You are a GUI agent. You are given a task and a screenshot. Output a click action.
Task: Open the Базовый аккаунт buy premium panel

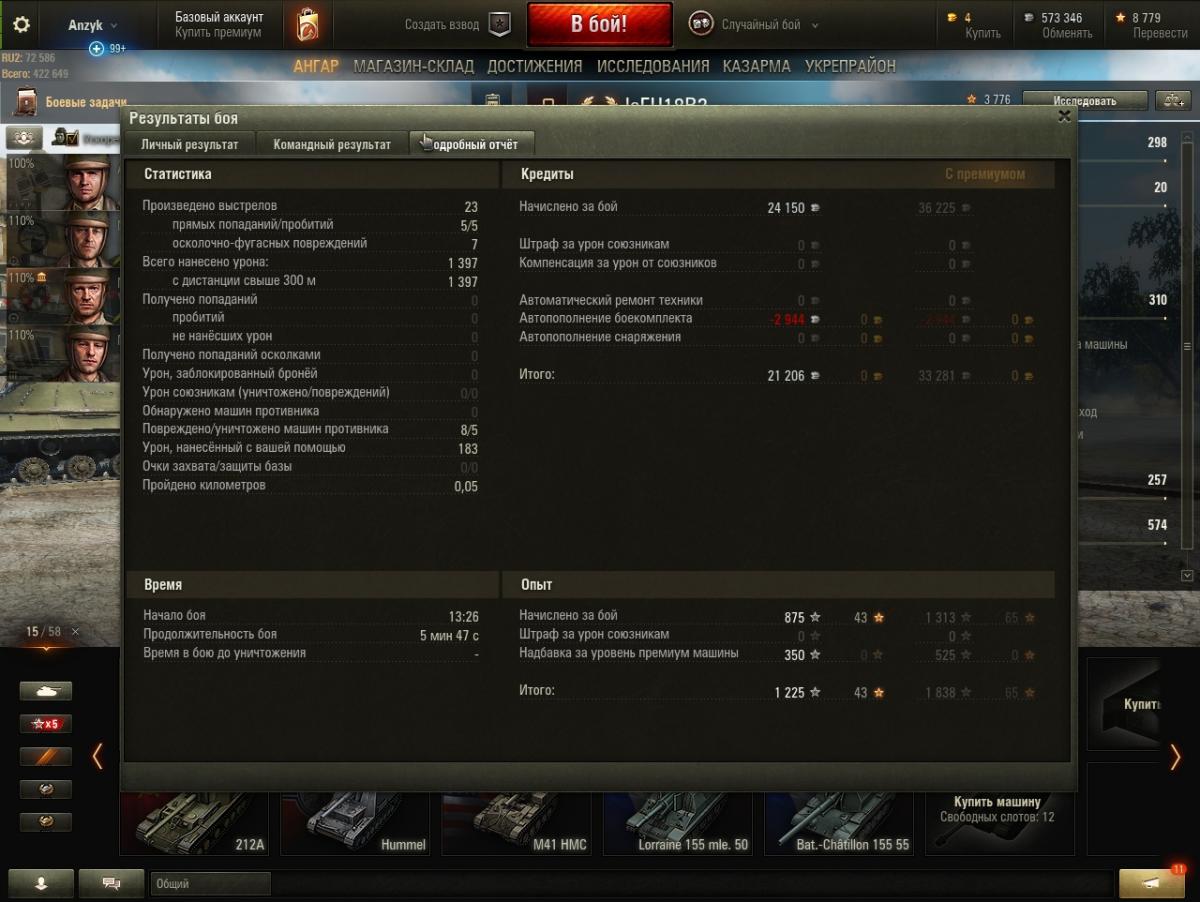point(219,25)
